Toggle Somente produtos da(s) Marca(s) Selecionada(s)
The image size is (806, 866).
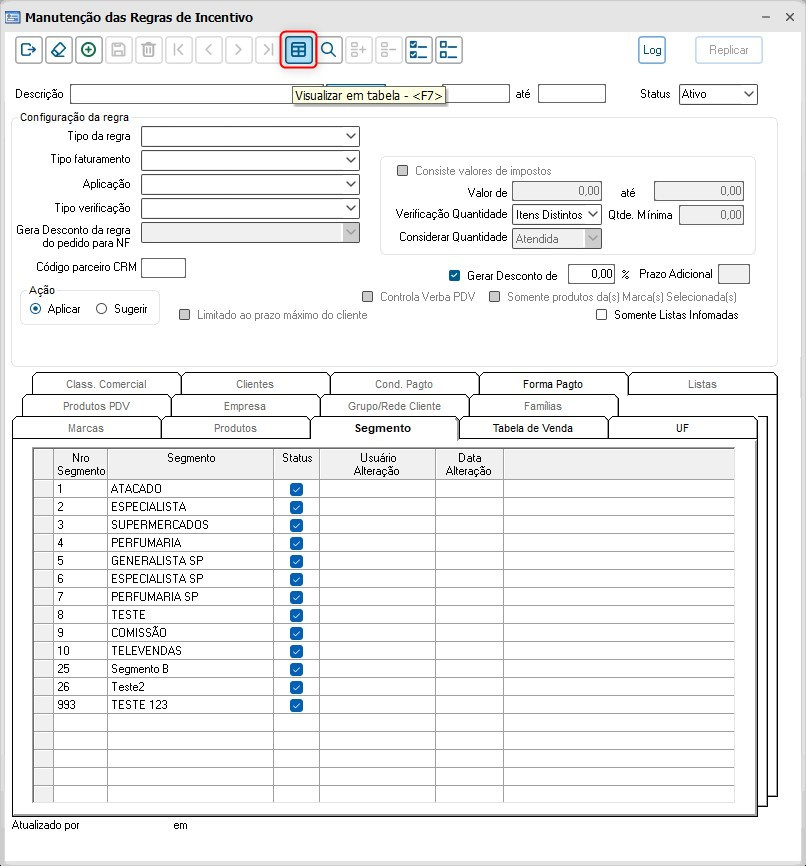tap(495, 297)
